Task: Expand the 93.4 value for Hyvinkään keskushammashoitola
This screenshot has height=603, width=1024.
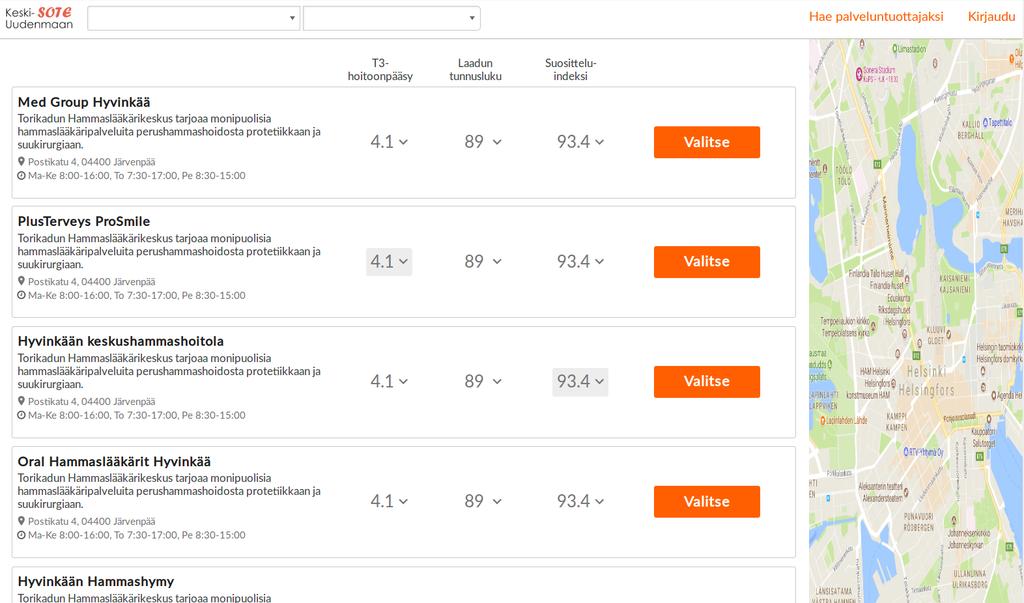Action: 580,382
